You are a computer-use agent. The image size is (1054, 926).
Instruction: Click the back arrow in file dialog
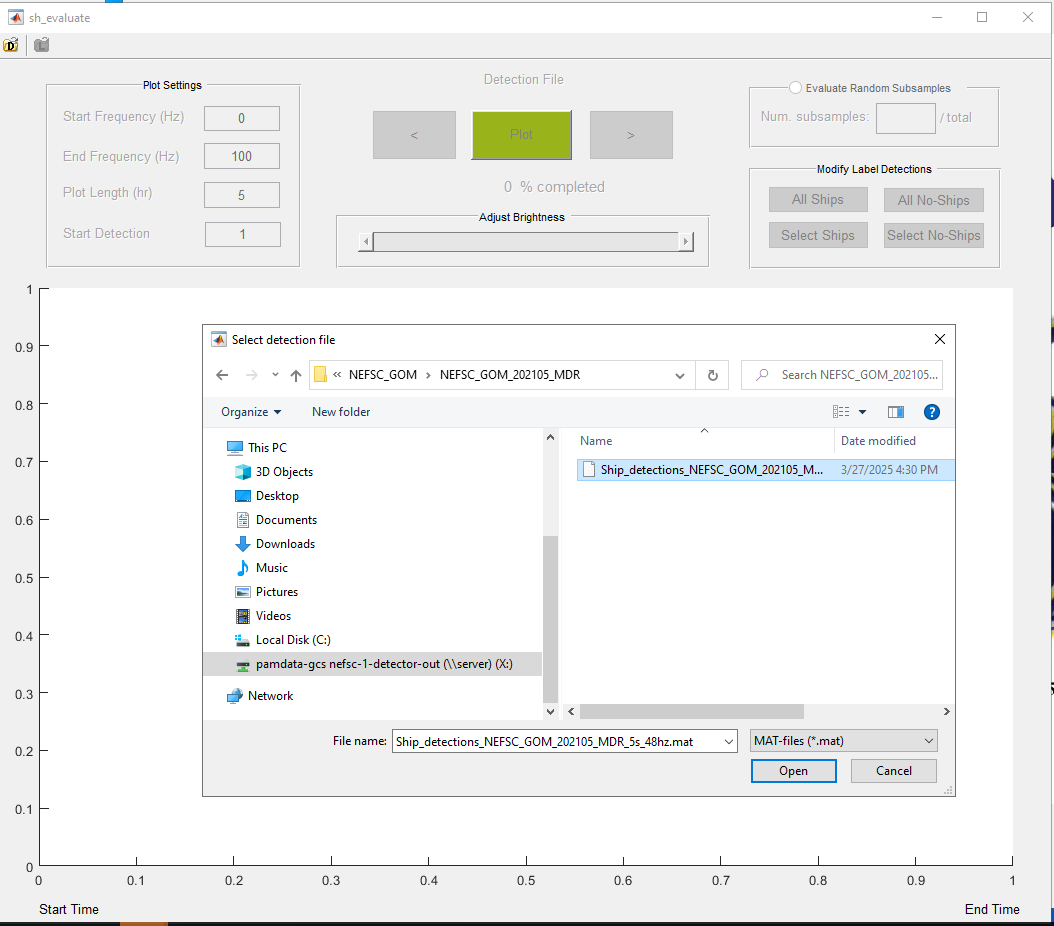click(222, 375)
